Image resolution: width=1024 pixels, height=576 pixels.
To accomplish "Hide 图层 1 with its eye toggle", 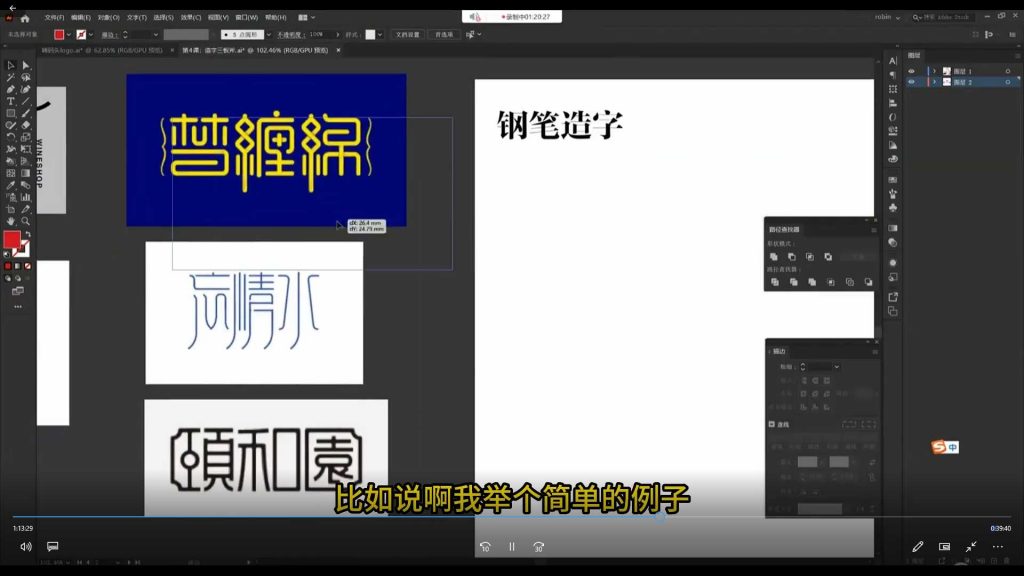I will click(911, 71).
